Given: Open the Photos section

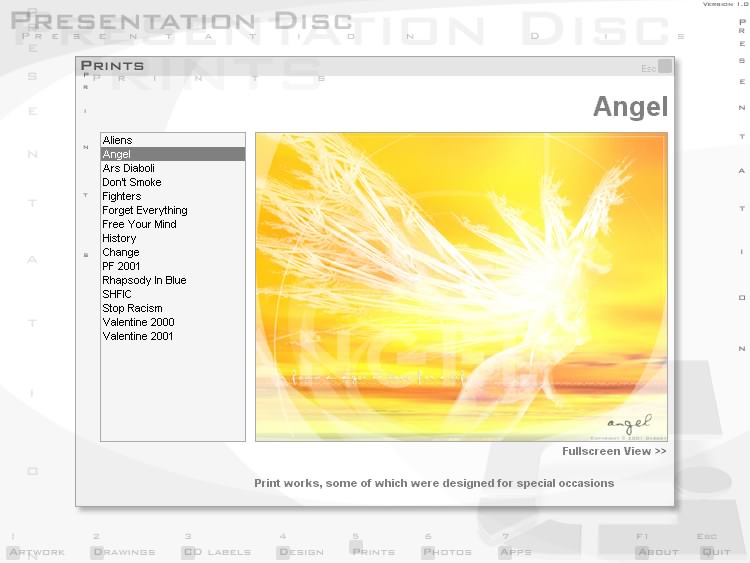Looking at the screenshot, I should (x=447, y=552).
